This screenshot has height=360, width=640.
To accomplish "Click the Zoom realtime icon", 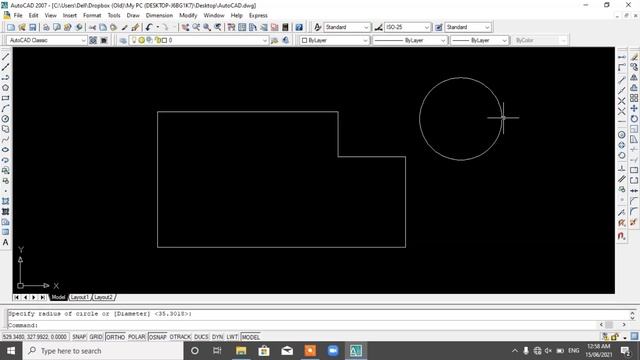I will pyautogui.click(x=196, y=27).
